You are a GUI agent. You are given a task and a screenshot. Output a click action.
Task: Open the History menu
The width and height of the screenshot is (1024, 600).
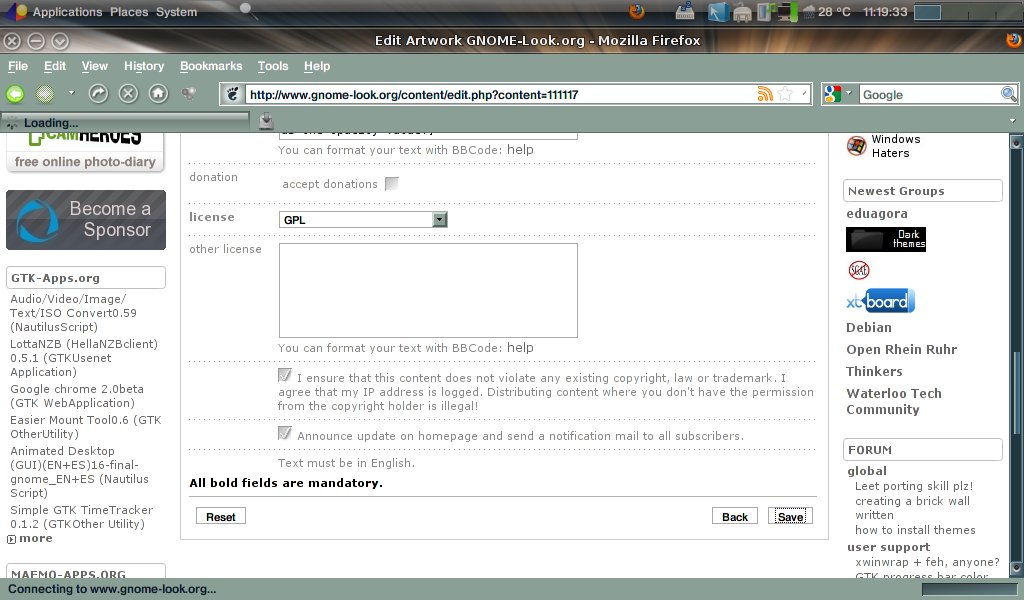click(x=144, y=66)
